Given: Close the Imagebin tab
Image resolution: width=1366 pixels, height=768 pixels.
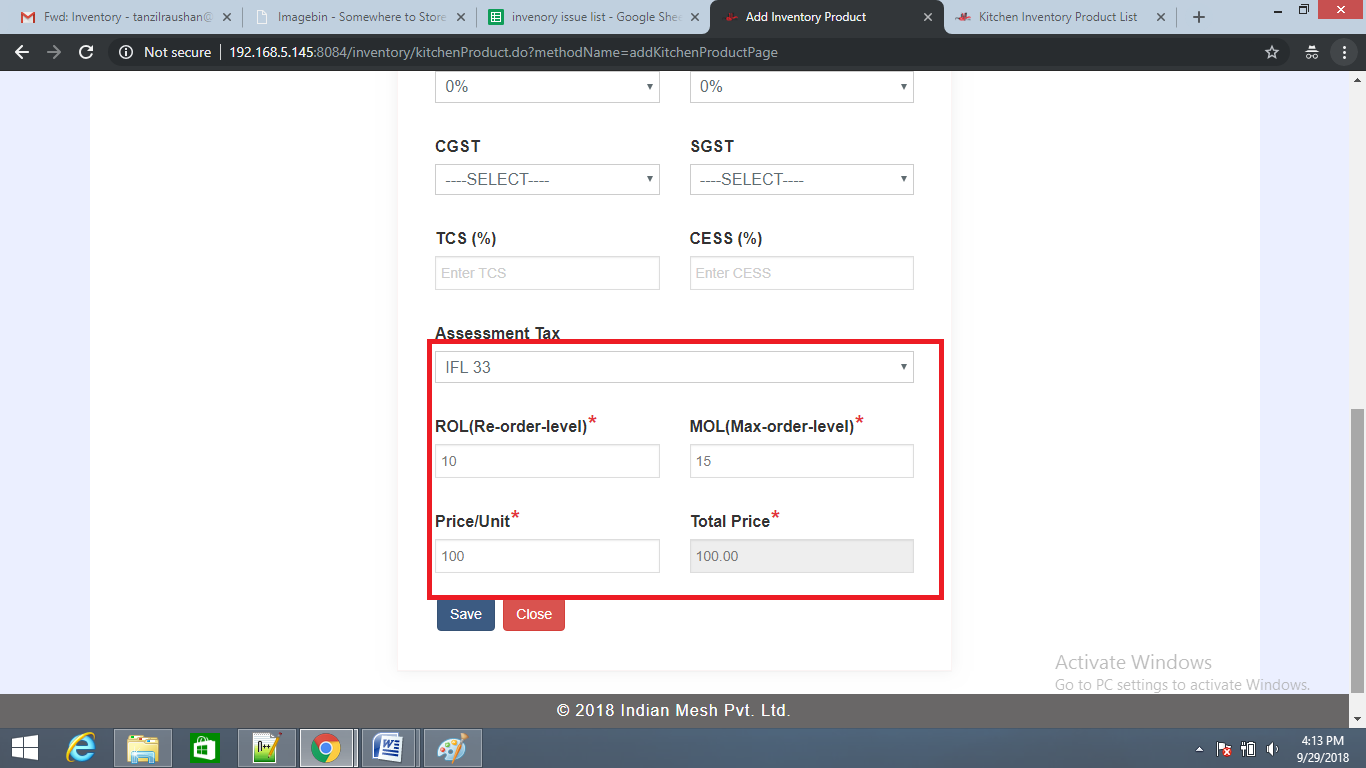Looking at the screenshot, I should [461, 17].
